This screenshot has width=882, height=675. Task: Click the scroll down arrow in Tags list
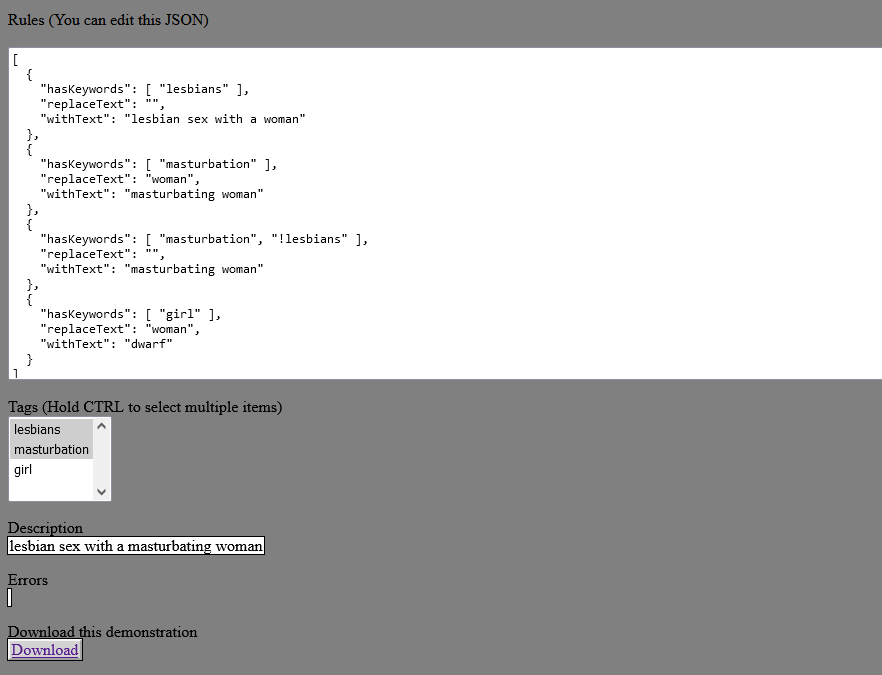click(101, 491)
